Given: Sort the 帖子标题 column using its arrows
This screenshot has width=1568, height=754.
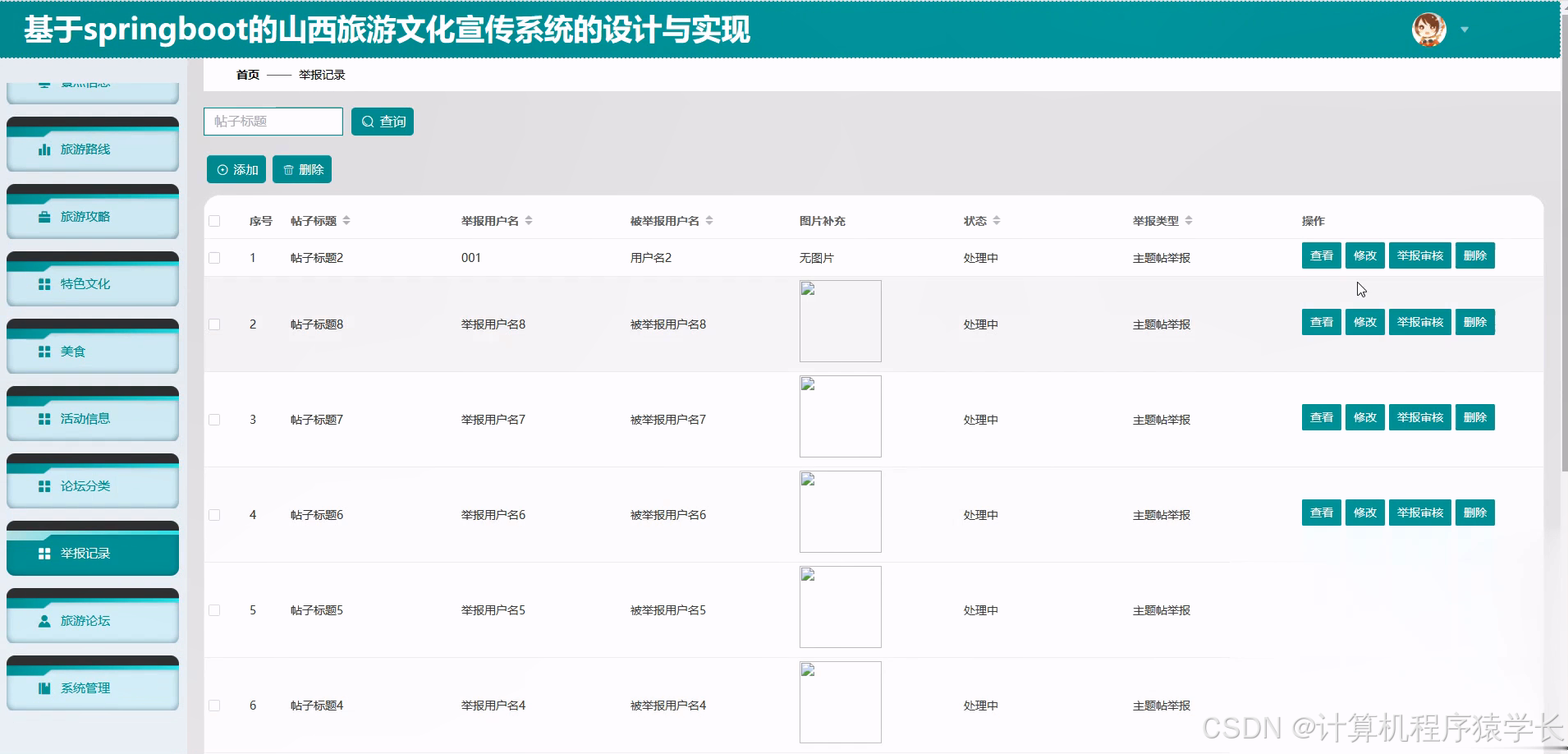Looking at the screenshot, I should pos(348,220).
